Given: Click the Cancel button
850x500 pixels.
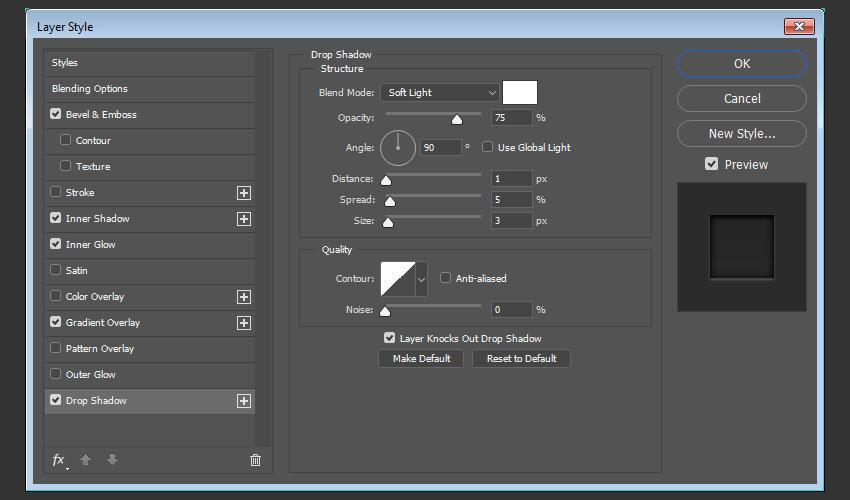Looking at the screenshot, I should tap(742, 99).
